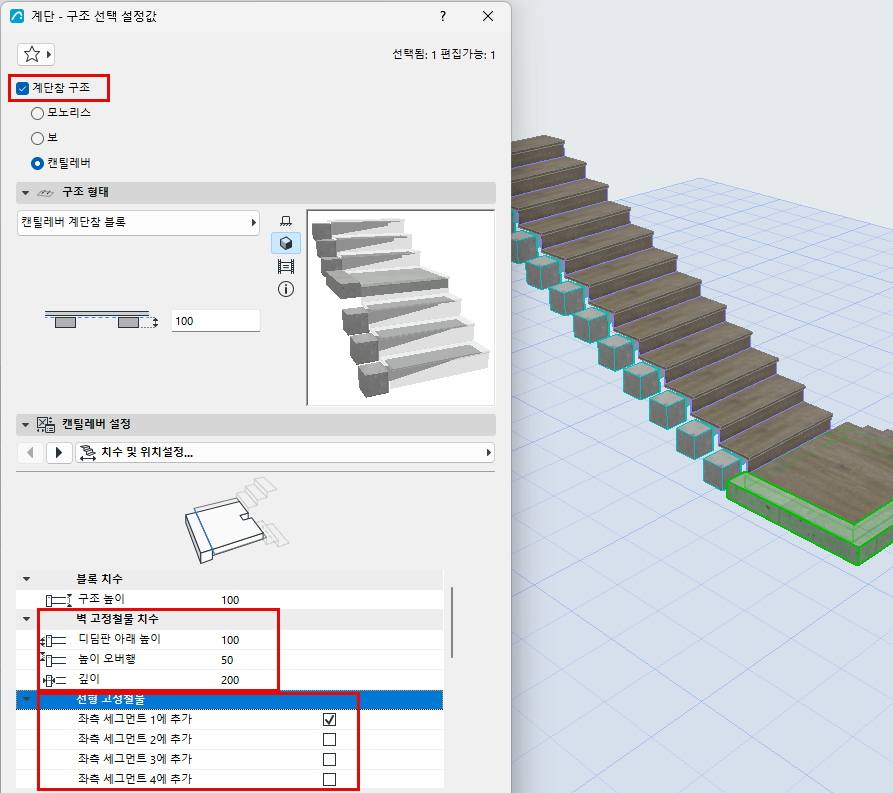The height and width of the screenshot is (793, 893).
Task: Select the 모노리스 radio option
Action: point(38,113)
